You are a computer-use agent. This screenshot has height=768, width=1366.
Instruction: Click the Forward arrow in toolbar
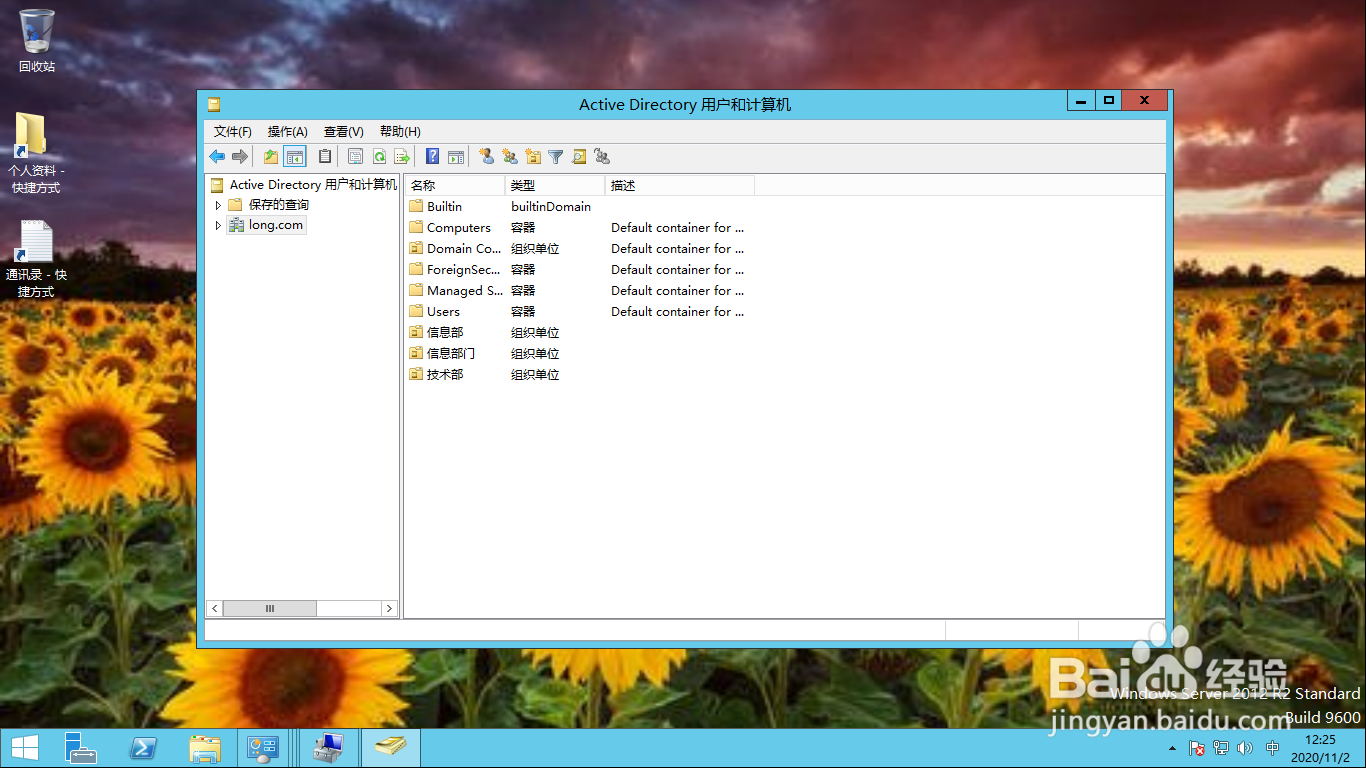click(x=240, y=157)
